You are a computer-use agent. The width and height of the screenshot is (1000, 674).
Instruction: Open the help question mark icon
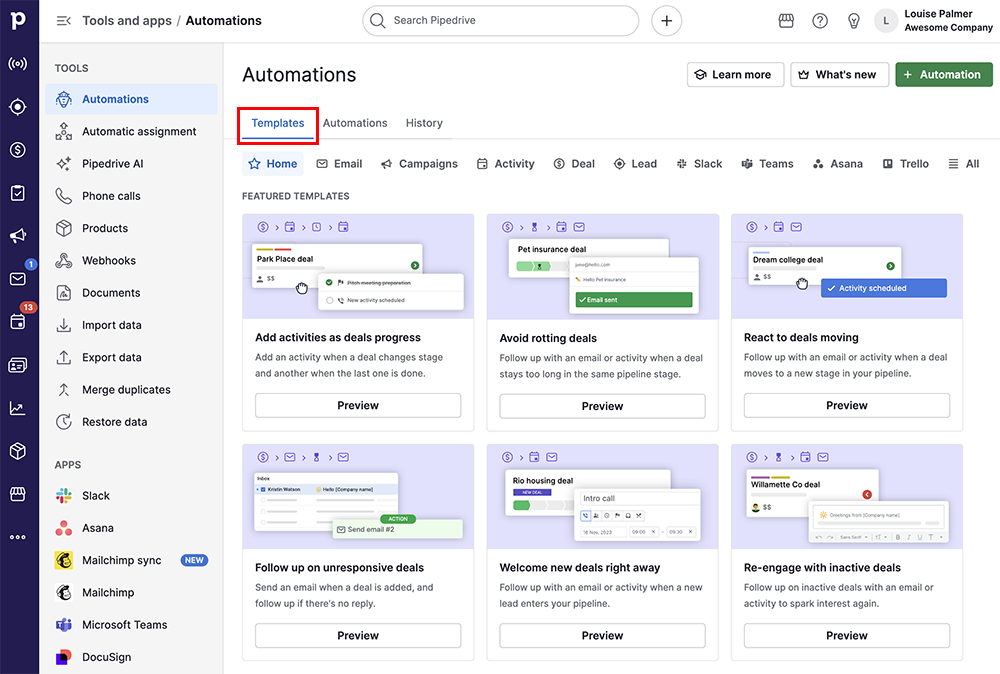point(820,20)
